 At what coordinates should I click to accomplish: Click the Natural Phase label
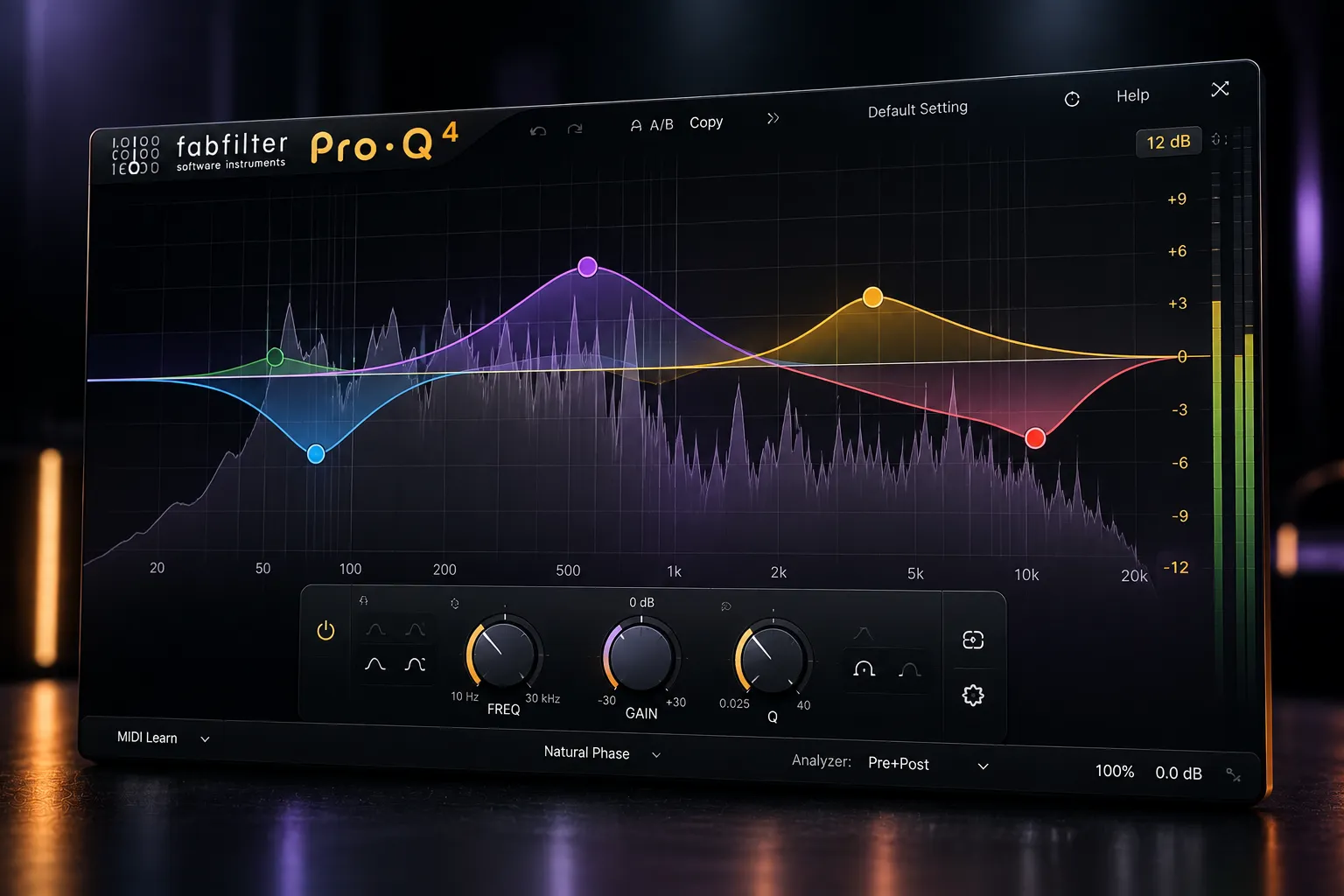click(586, 752)
